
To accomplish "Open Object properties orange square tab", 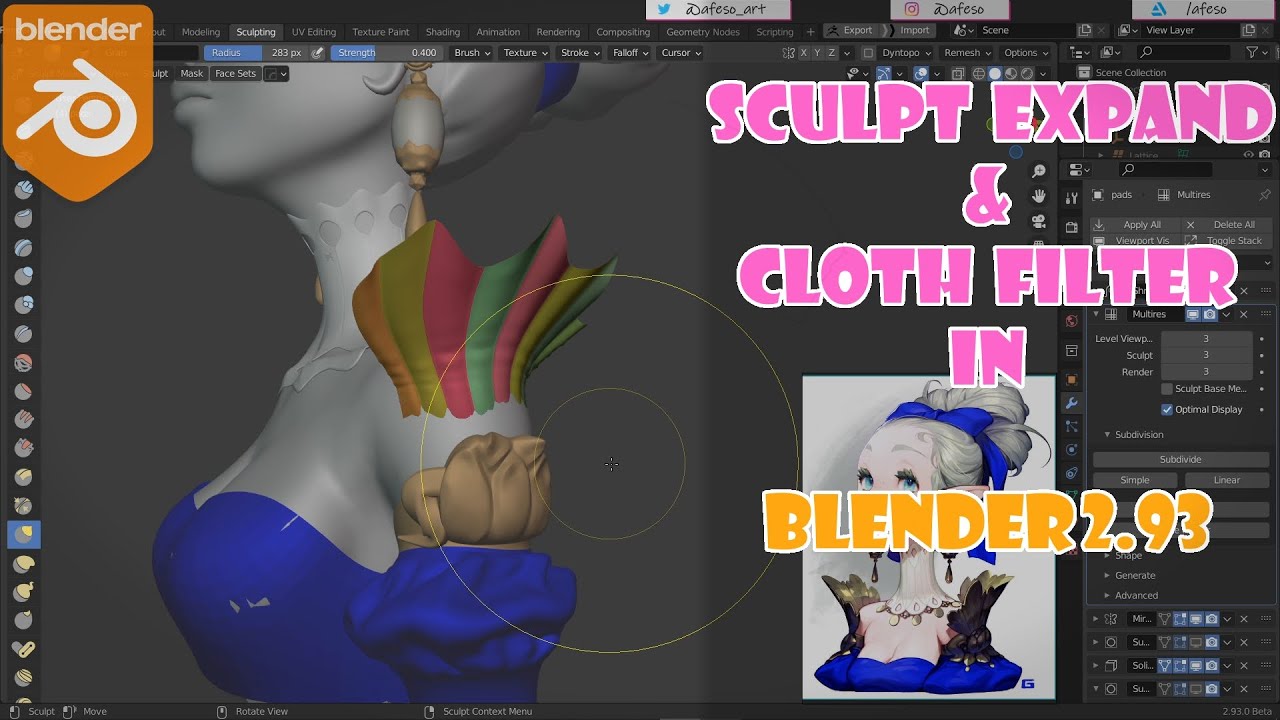I will [x=1072, y=379].
